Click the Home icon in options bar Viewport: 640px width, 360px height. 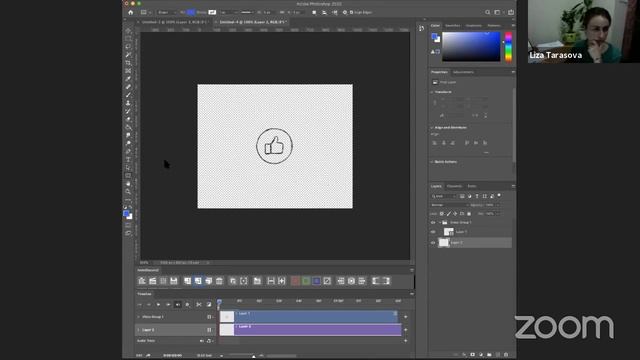click(x=131, y=13)
